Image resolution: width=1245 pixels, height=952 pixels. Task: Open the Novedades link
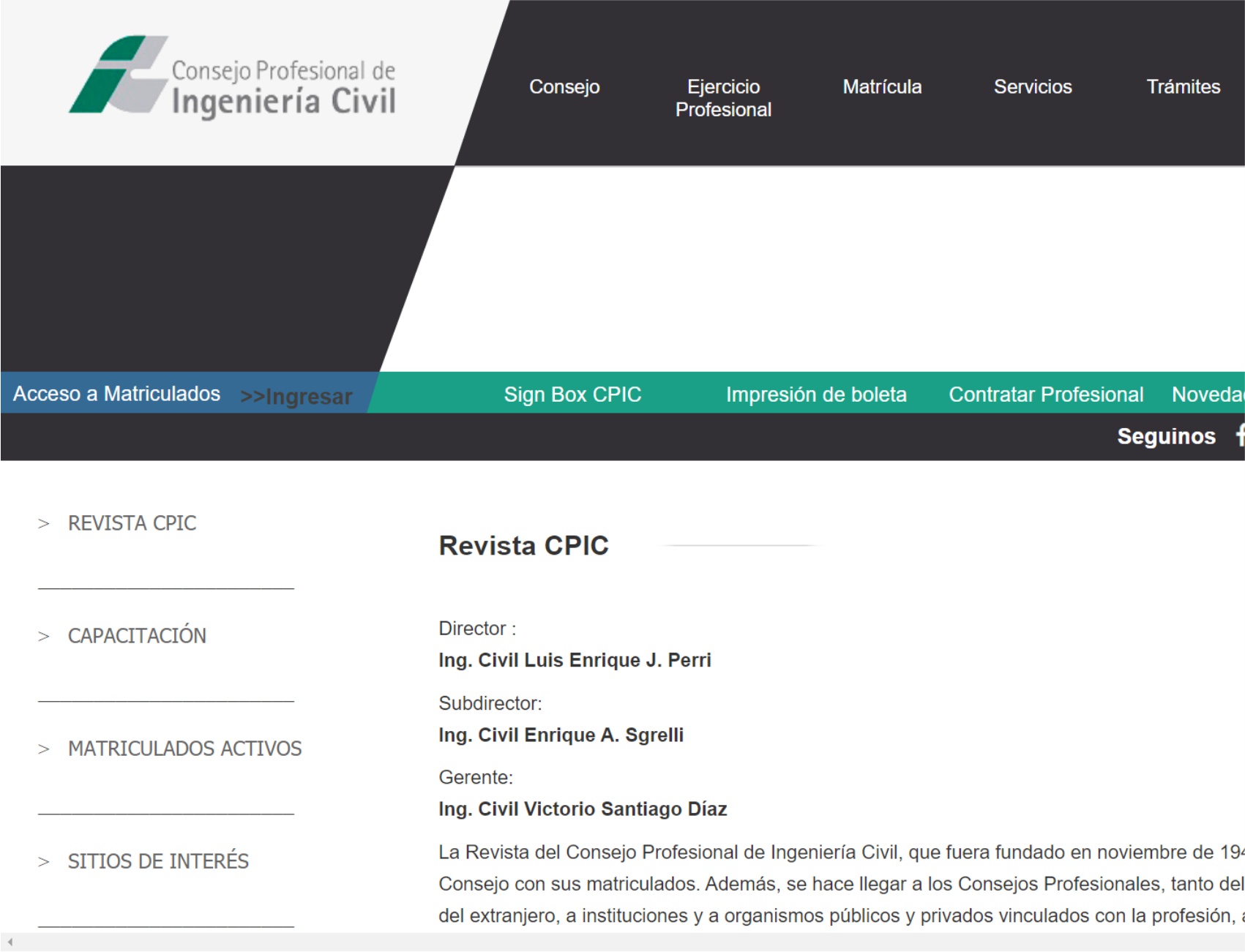coord(1208,394)
